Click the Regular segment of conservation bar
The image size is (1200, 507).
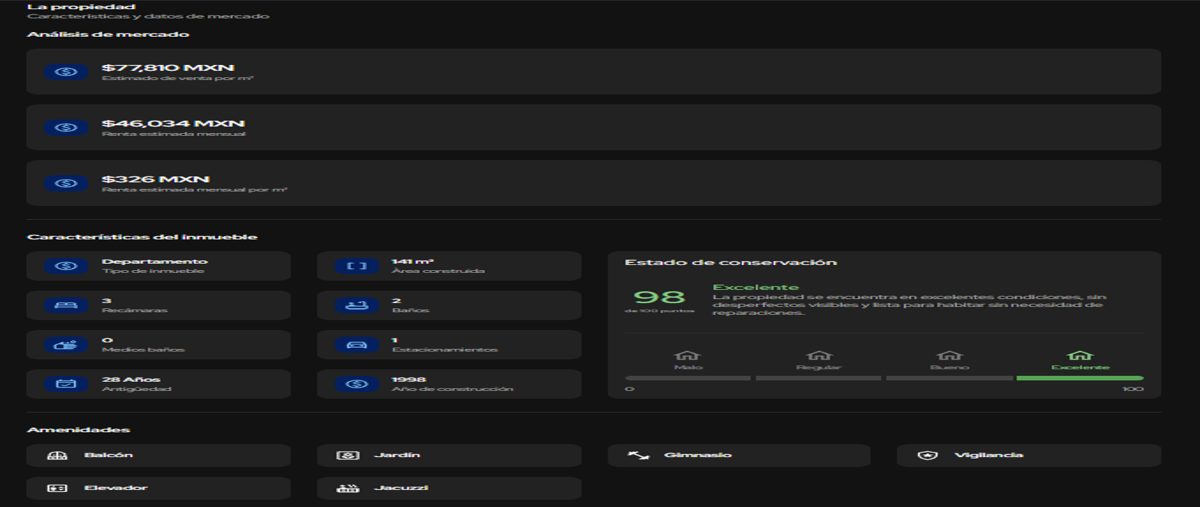click(818, 378)
